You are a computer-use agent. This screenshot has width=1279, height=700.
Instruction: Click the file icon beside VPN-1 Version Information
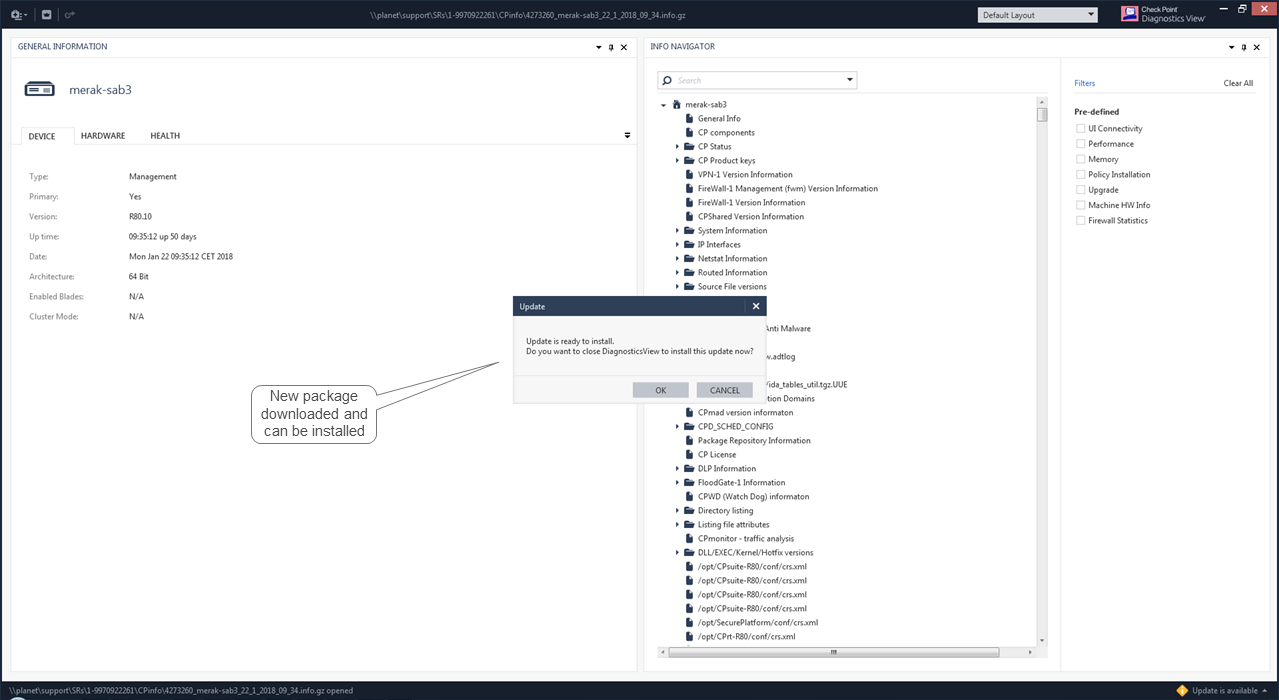pos(689,174)
